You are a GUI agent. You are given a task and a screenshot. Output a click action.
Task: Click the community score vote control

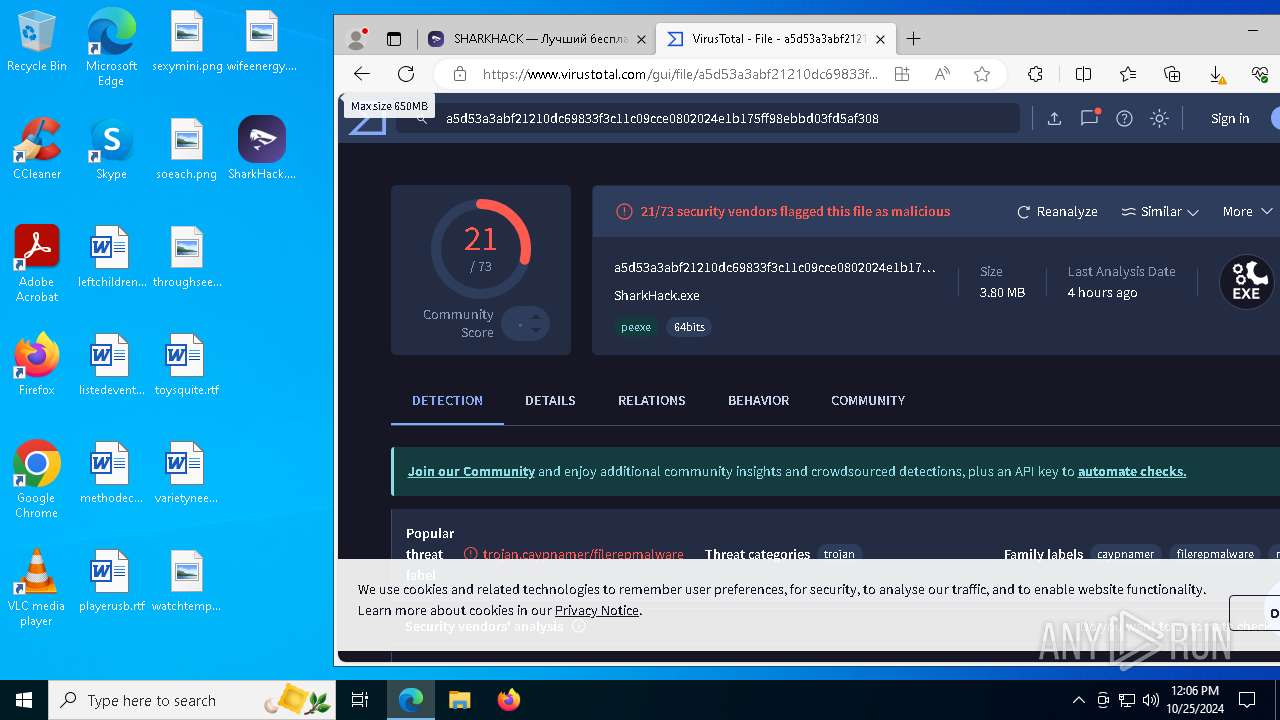pyautogui.click(x=526, y=323)
